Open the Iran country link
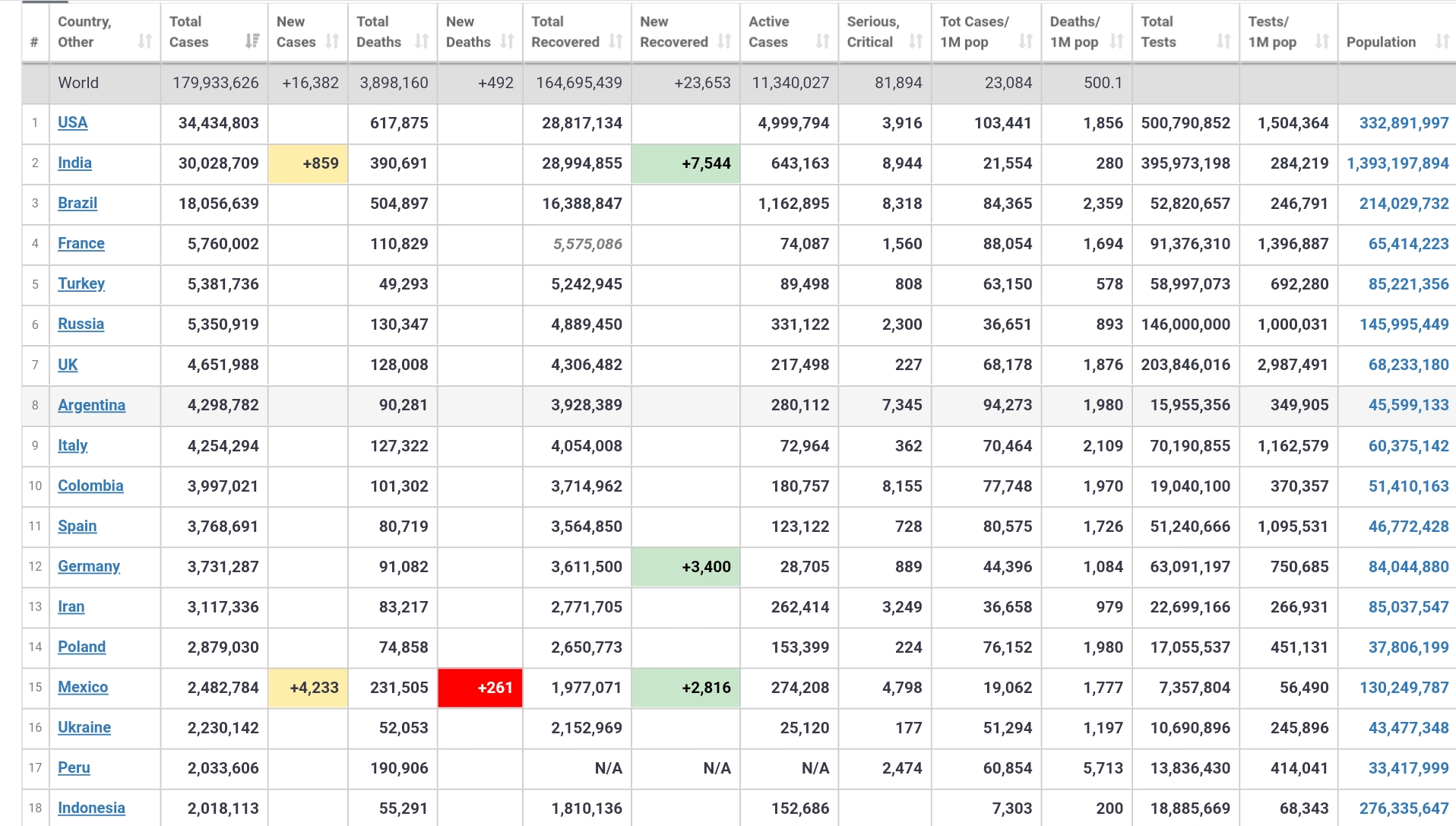1456x826 pixels. 71,606
